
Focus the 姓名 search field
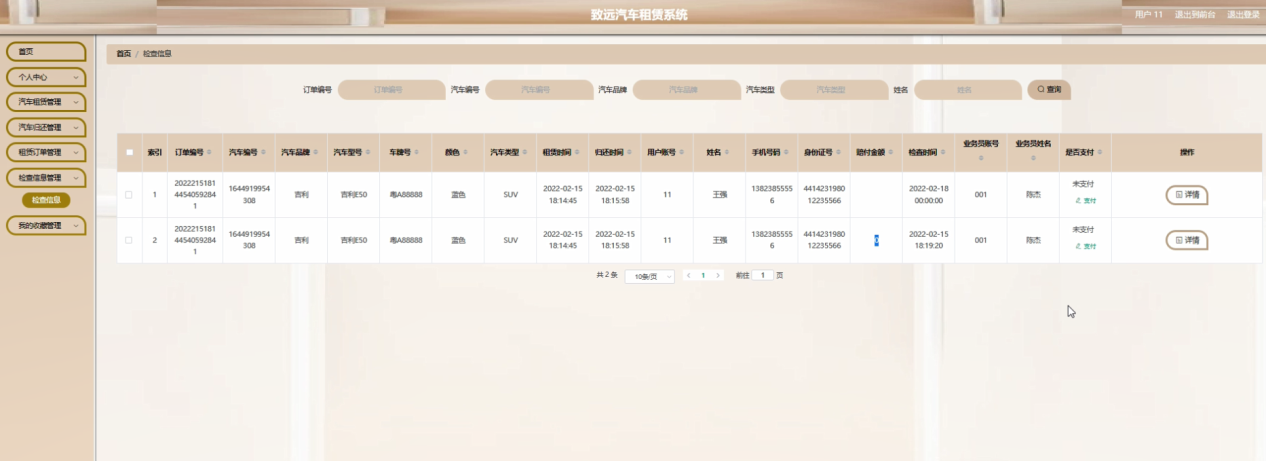[x=967, y=90]
